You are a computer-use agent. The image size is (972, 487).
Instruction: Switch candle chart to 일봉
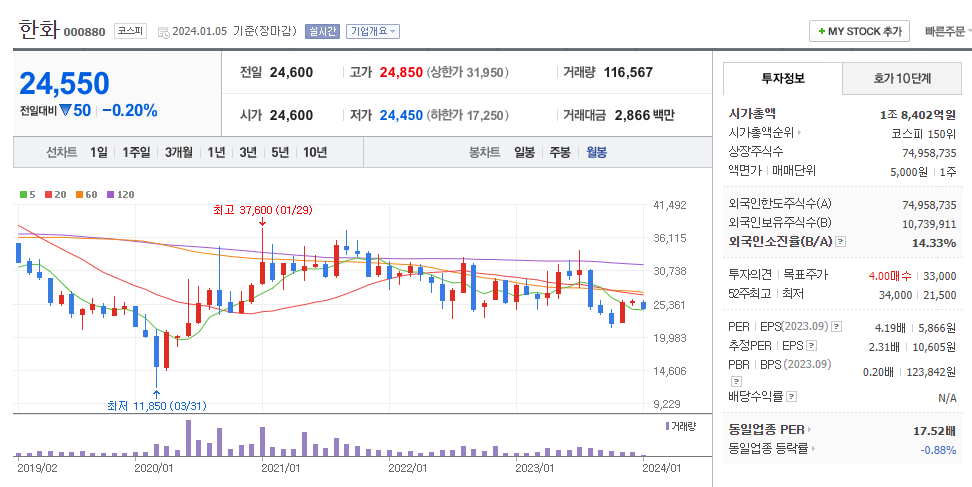[x=524, y=152]
